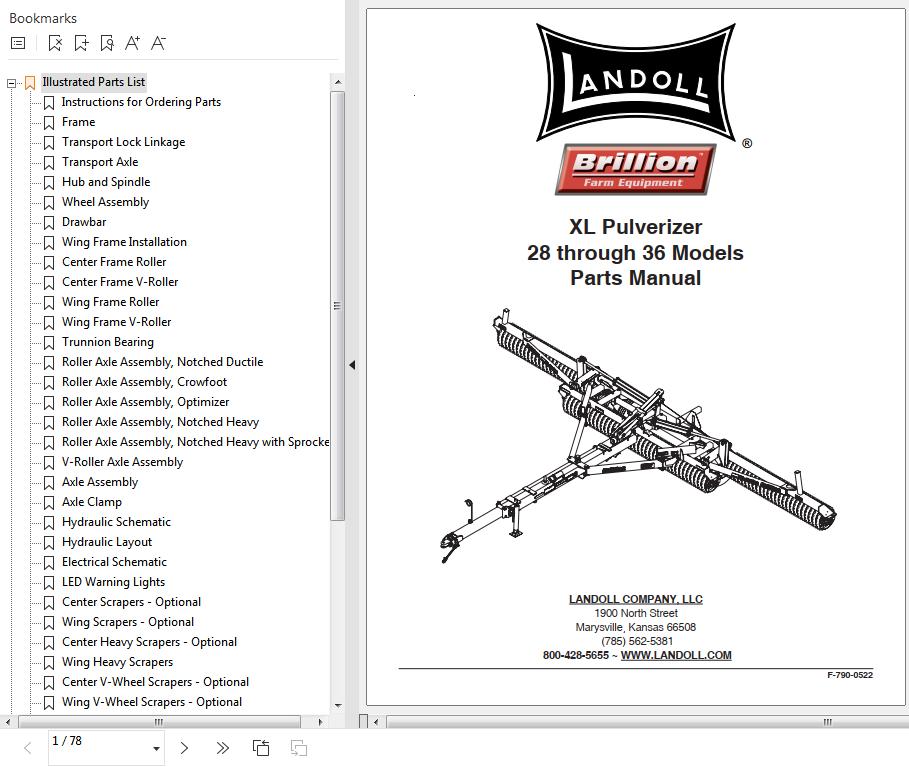Open the bookmarks options menu icon

point(18,43)
